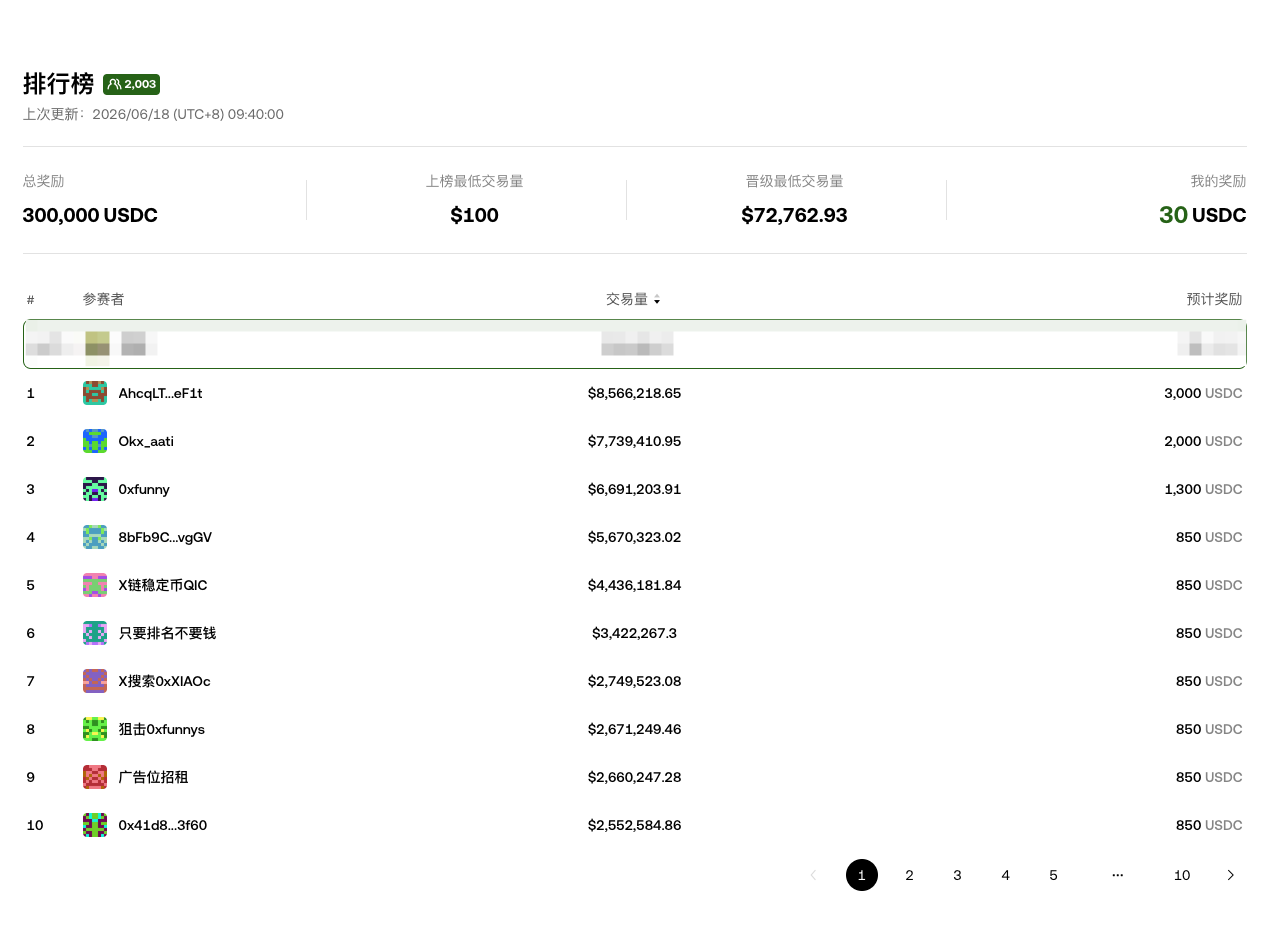Open avatar of AhcqLT...eF1t
The height and width of the screenshot is (927, 1268).
click(95, 393)
